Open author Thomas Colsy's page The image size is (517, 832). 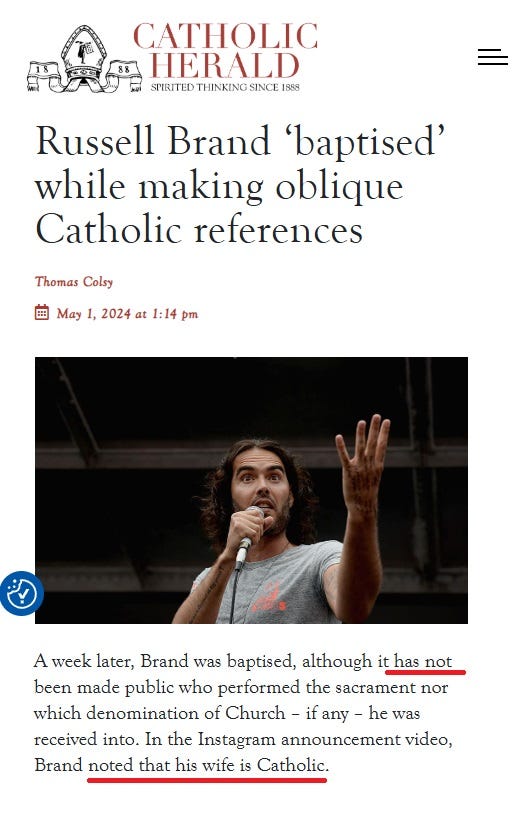tap(74, 282)
